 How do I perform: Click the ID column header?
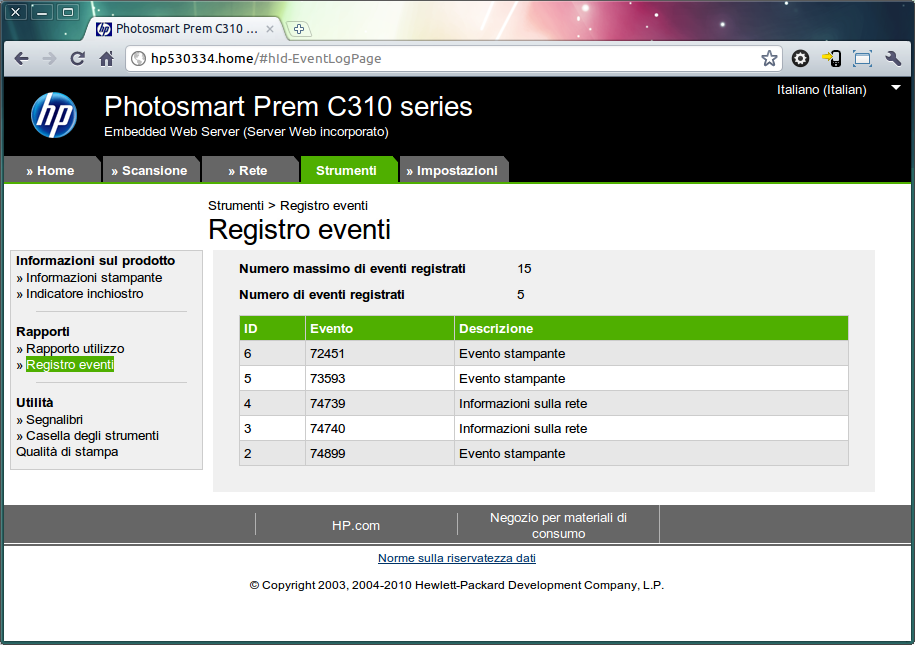273,329
